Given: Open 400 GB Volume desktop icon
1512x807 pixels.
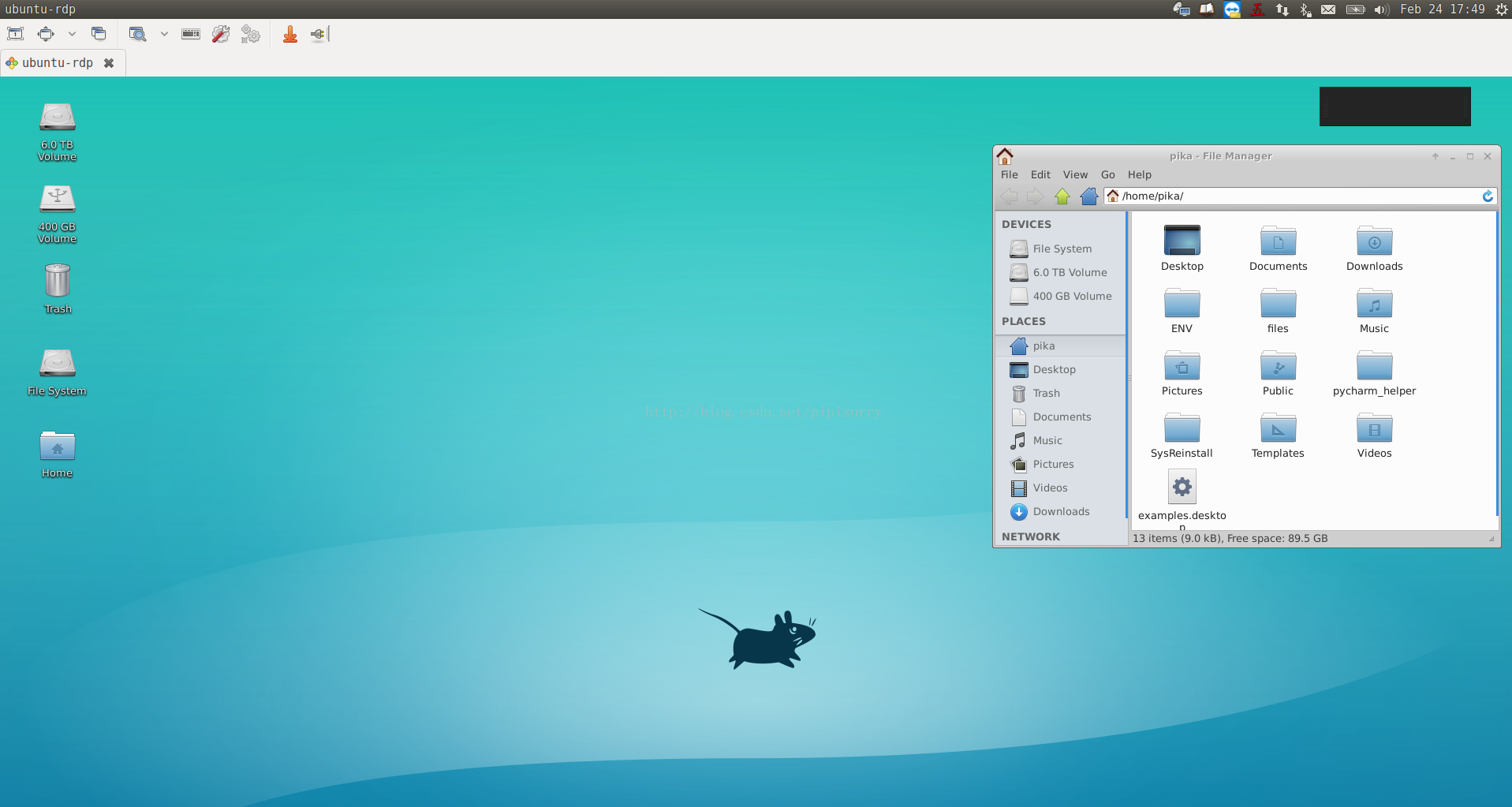Looking at the screenshot, I should click(58, 214).
